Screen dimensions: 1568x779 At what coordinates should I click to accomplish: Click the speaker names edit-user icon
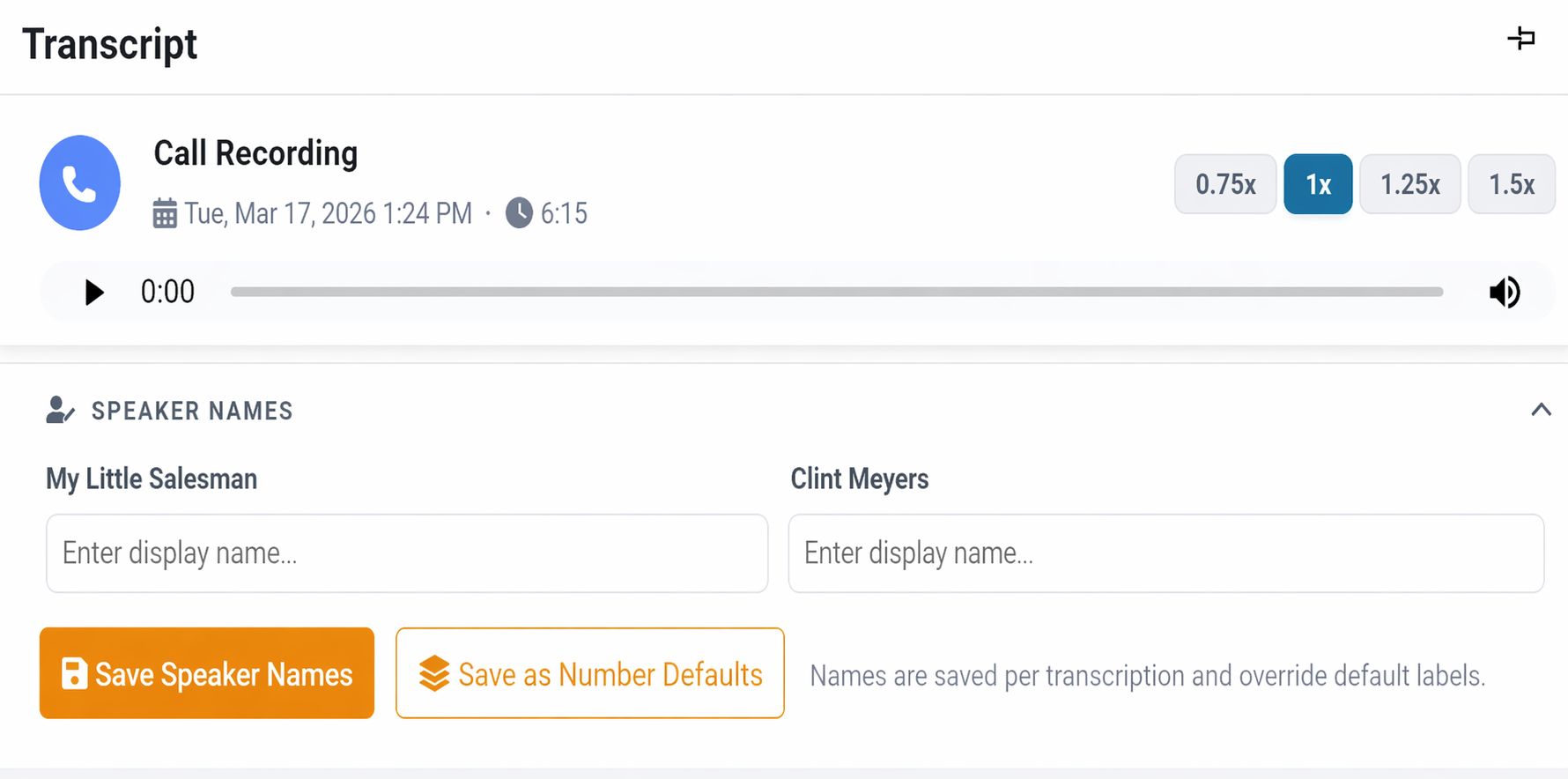coord(60,410)
